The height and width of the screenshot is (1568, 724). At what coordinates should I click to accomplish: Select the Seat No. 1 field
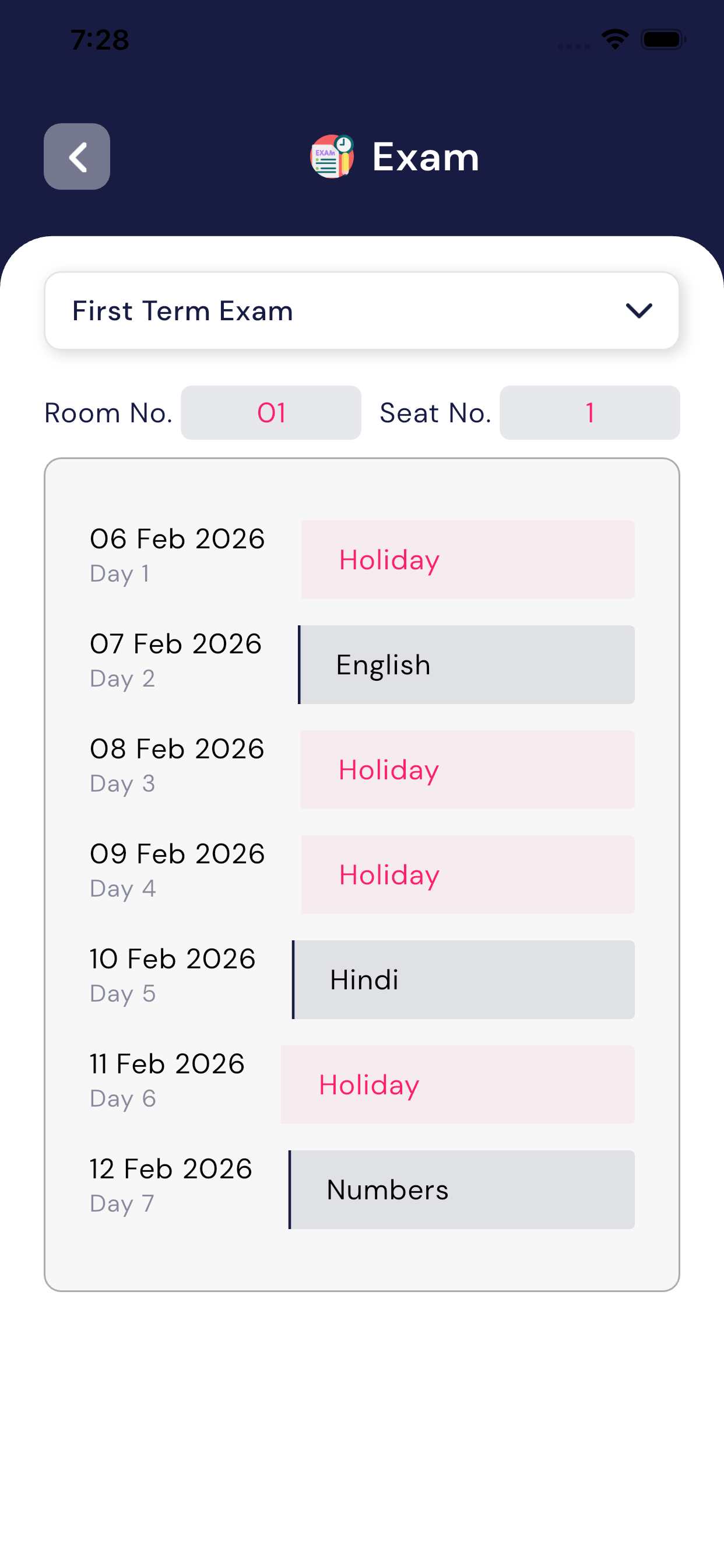click(589, 412)
